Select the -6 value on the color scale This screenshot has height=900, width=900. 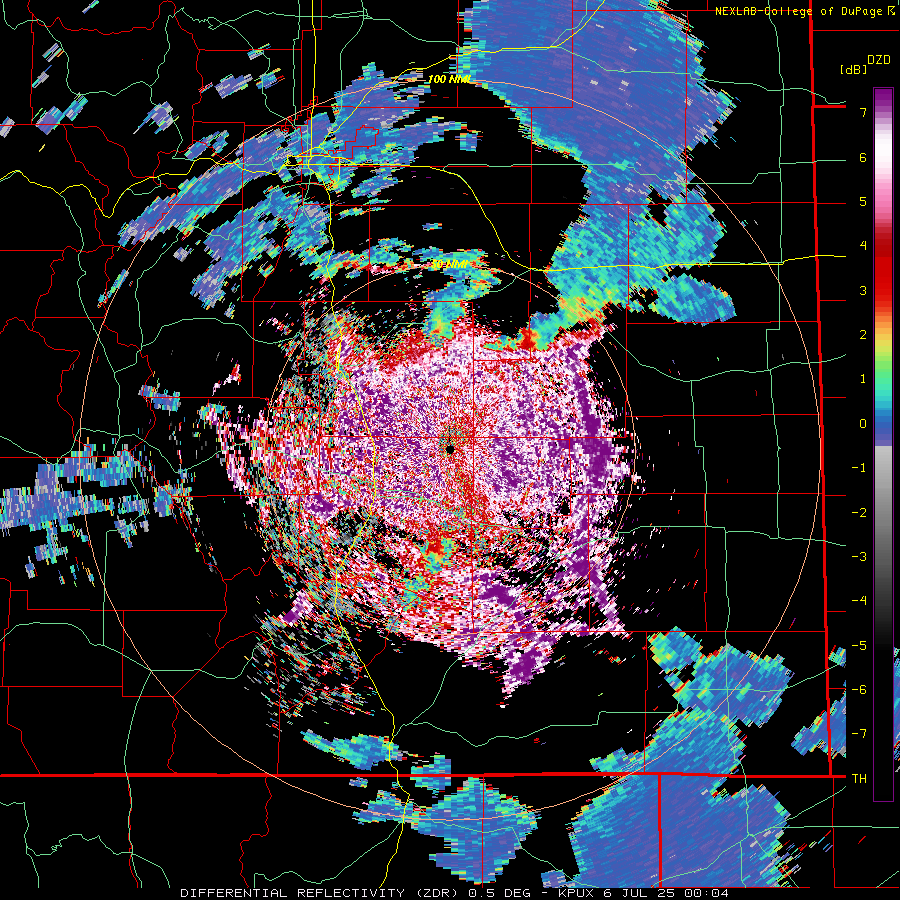tap(859, 690)
